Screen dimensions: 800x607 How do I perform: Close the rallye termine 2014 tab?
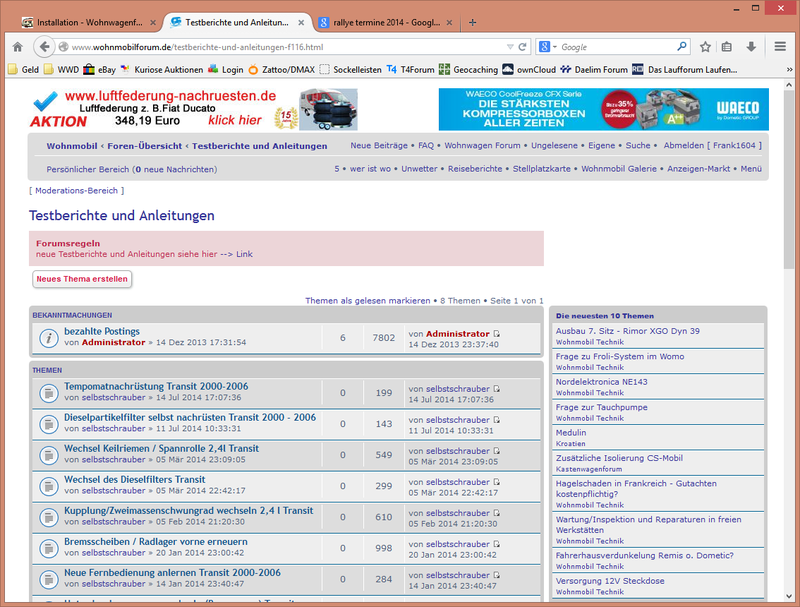point(449,22)
